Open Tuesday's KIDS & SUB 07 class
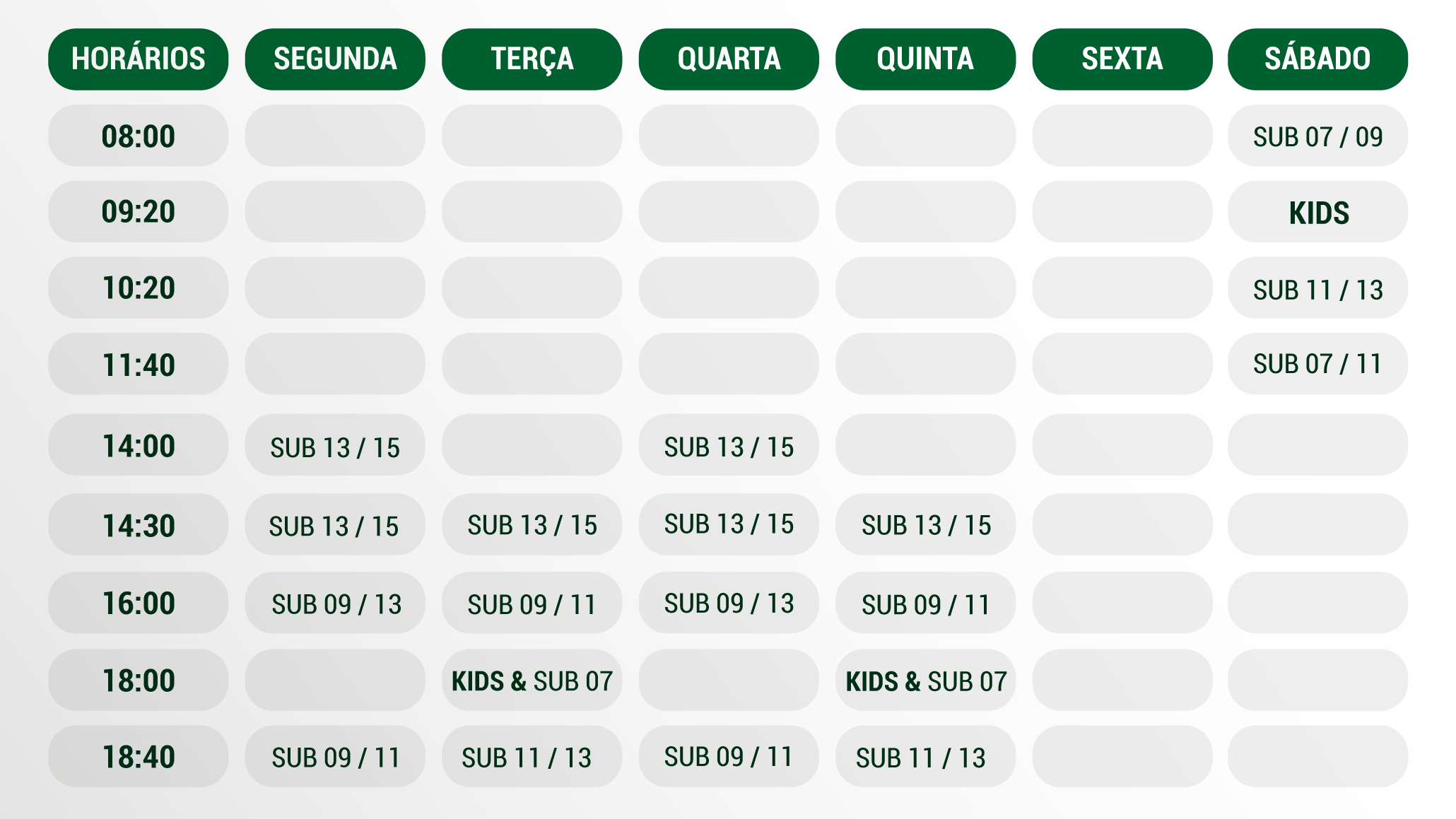 [x=532, y=681]
